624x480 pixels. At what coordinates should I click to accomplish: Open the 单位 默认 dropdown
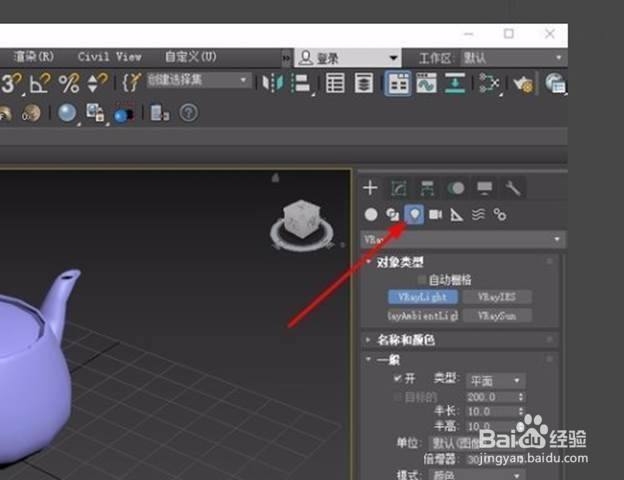[477, 443]
